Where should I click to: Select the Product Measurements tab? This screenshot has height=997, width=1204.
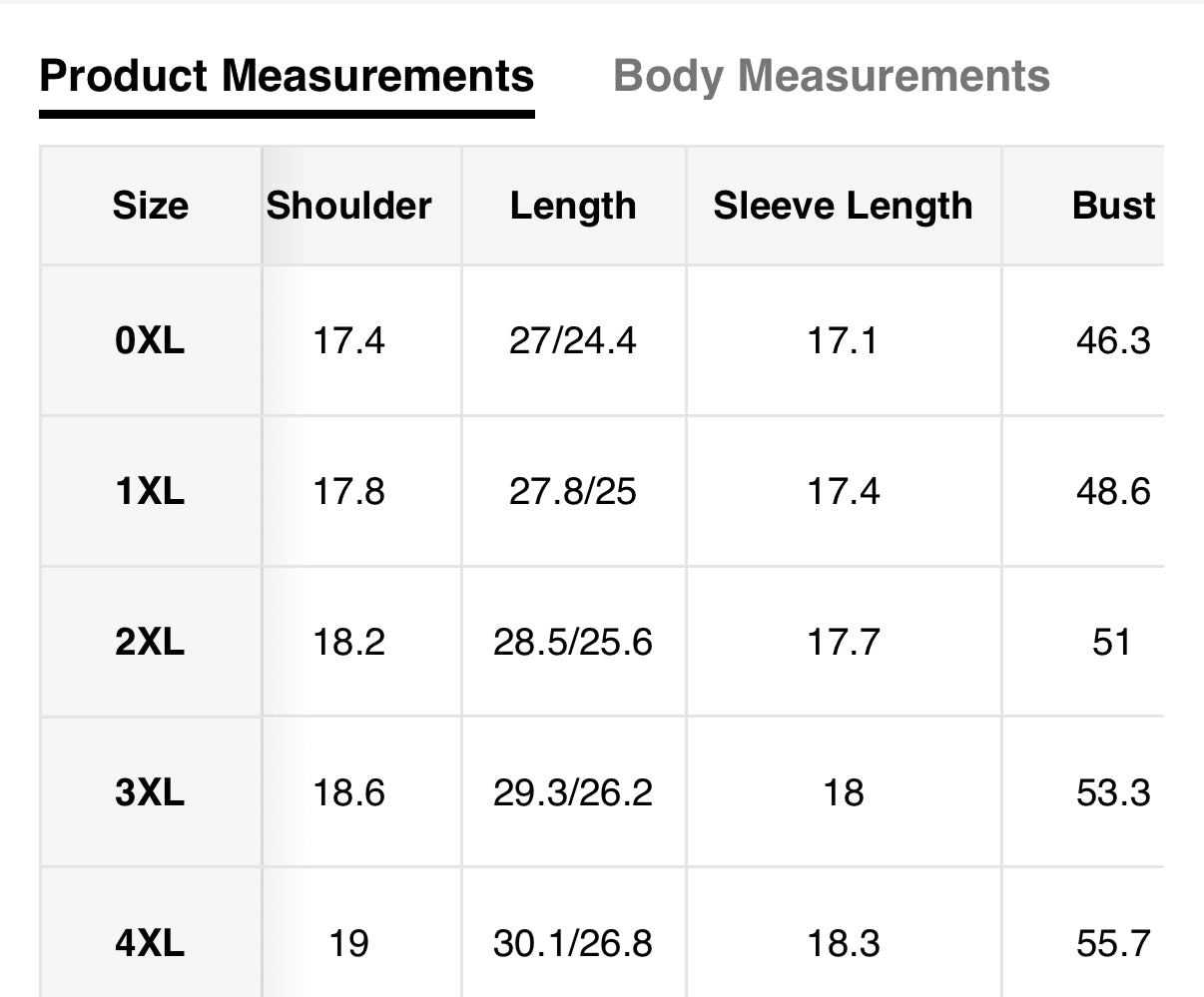(287, 77)
